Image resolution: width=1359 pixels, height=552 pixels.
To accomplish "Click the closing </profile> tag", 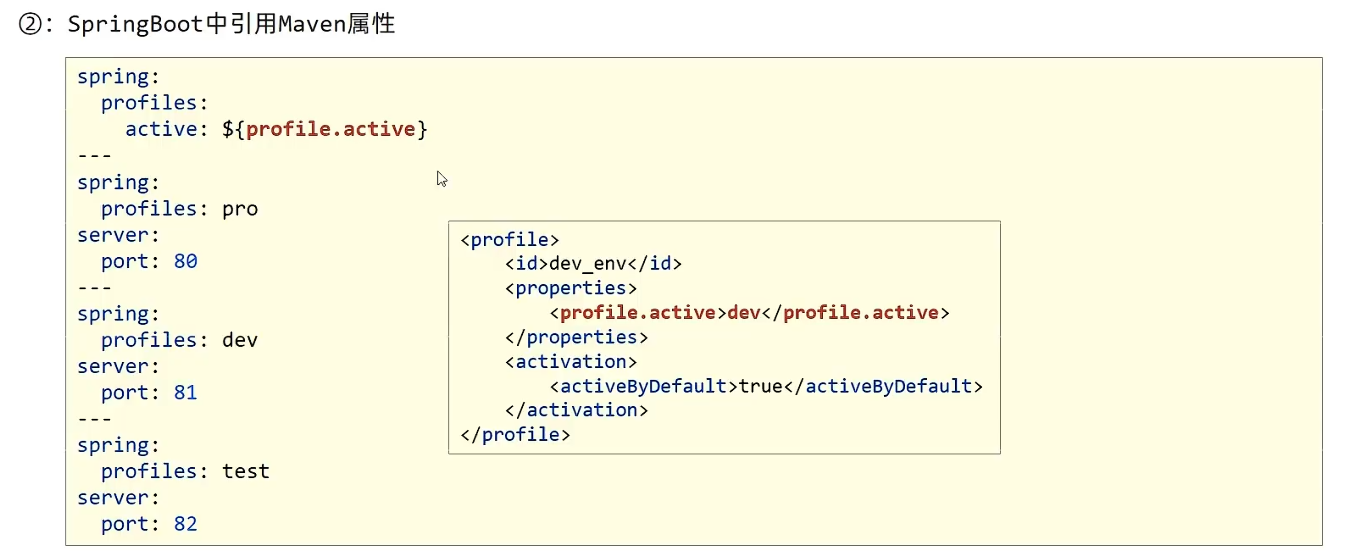I will [515, 435].
